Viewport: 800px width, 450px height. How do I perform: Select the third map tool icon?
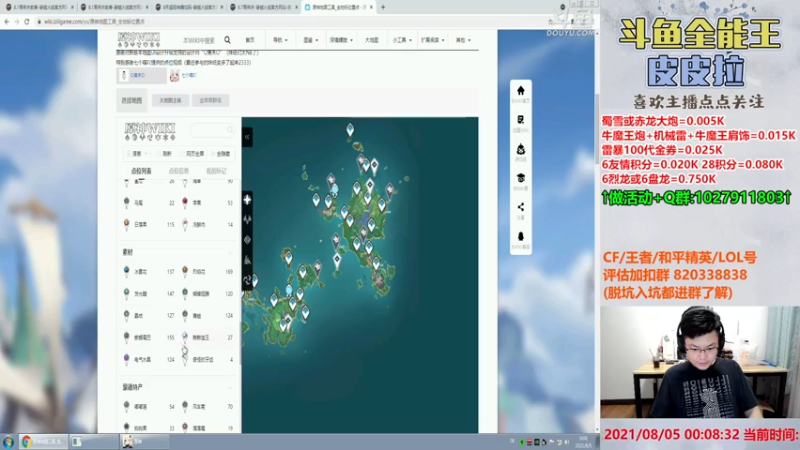(x=247, y=240)
